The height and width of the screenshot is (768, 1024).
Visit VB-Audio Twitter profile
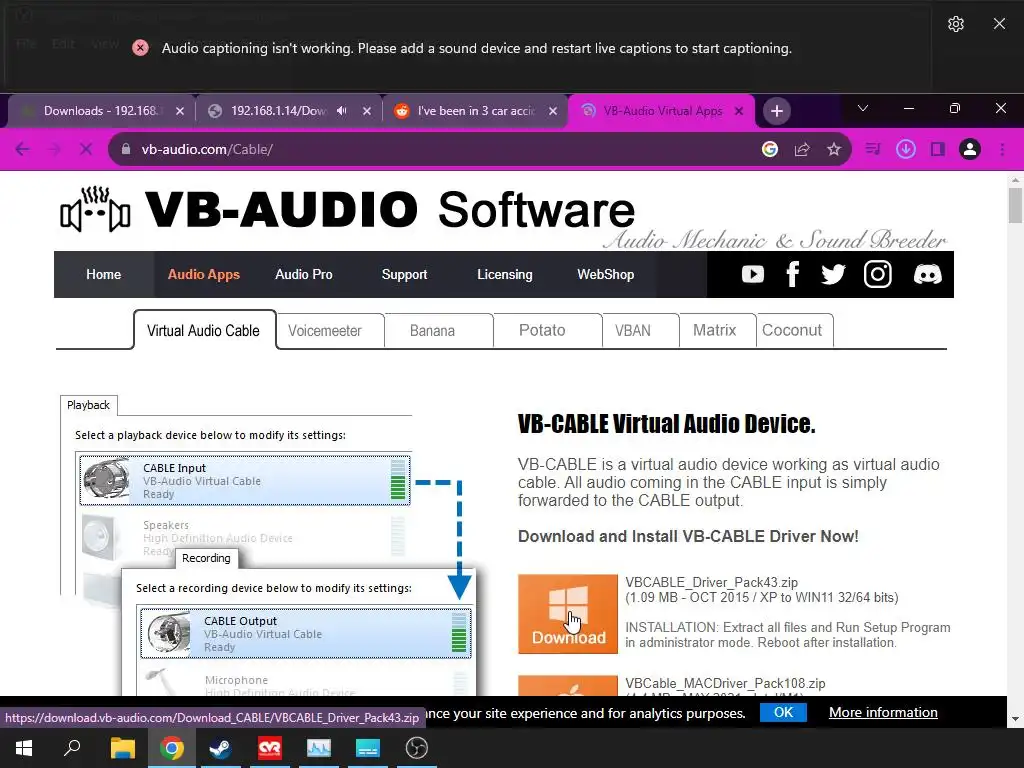coord(833,274)
